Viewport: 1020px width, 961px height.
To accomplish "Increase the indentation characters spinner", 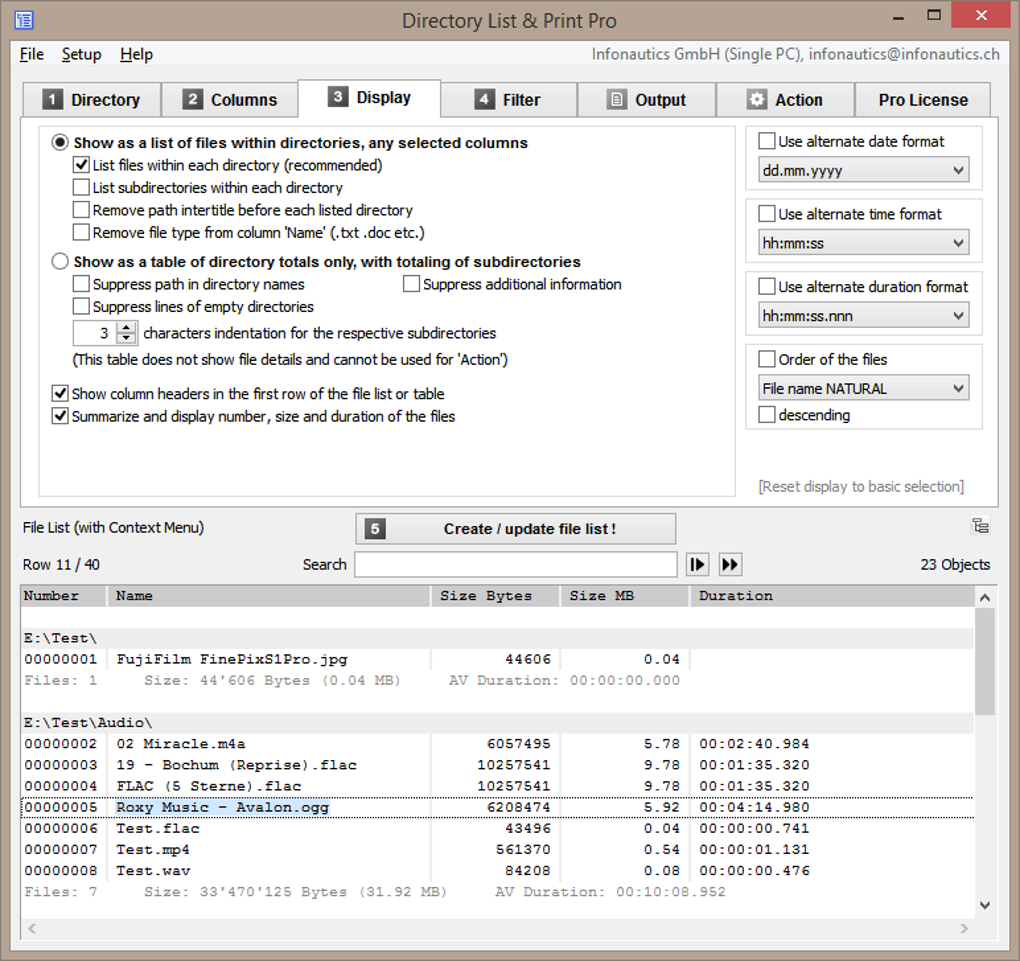I will coord(126,327).
